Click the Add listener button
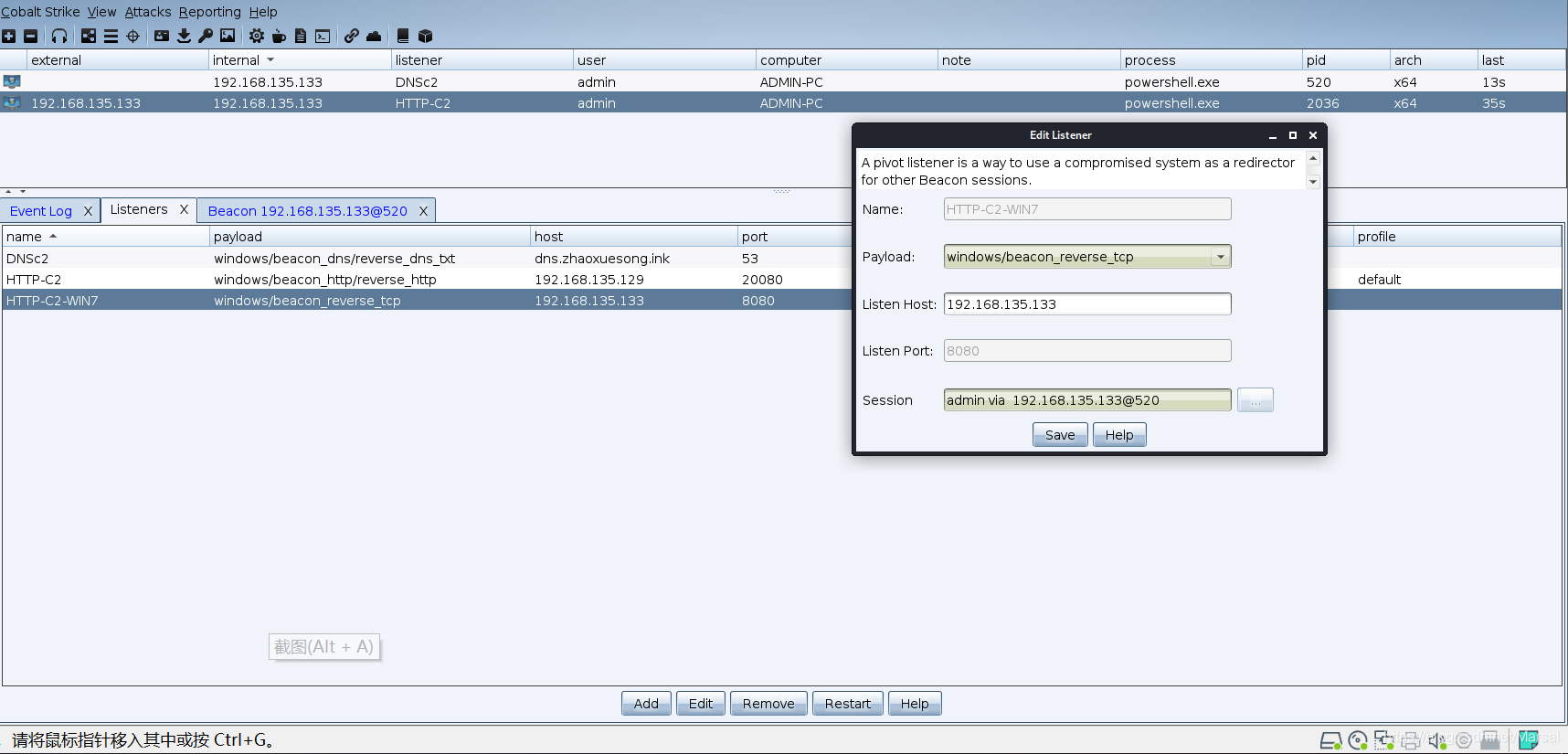This screenshot has height=754, width=1568. point(646,704)
